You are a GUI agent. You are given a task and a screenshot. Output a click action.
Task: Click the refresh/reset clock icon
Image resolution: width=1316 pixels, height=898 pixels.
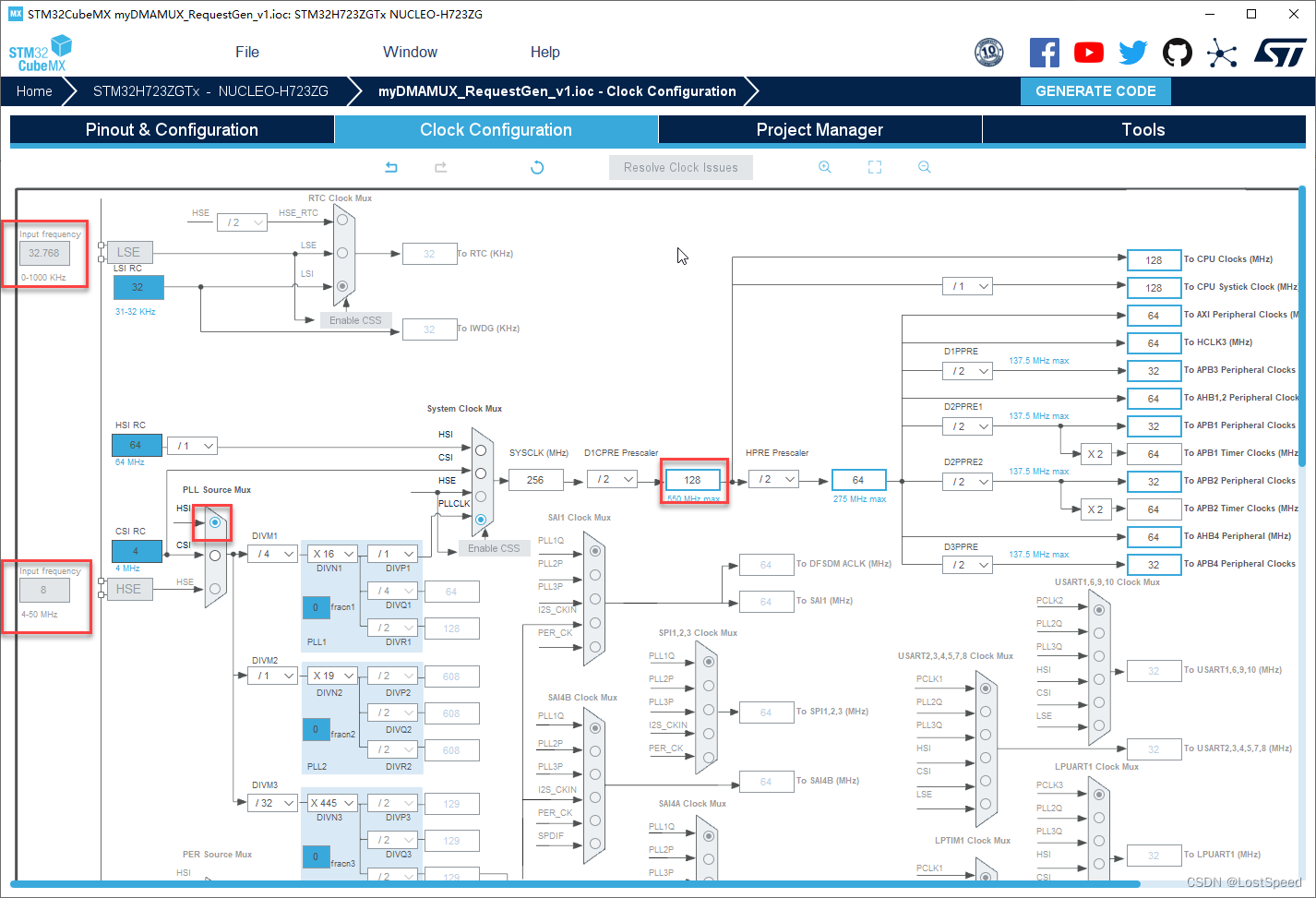pos(537,167)
